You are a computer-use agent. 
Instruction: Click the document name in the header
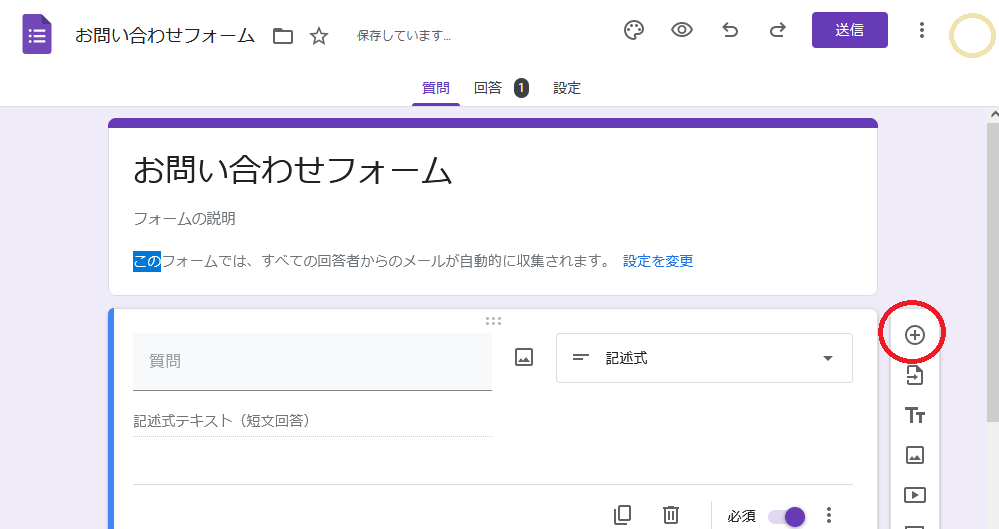[x=165, y=36]
